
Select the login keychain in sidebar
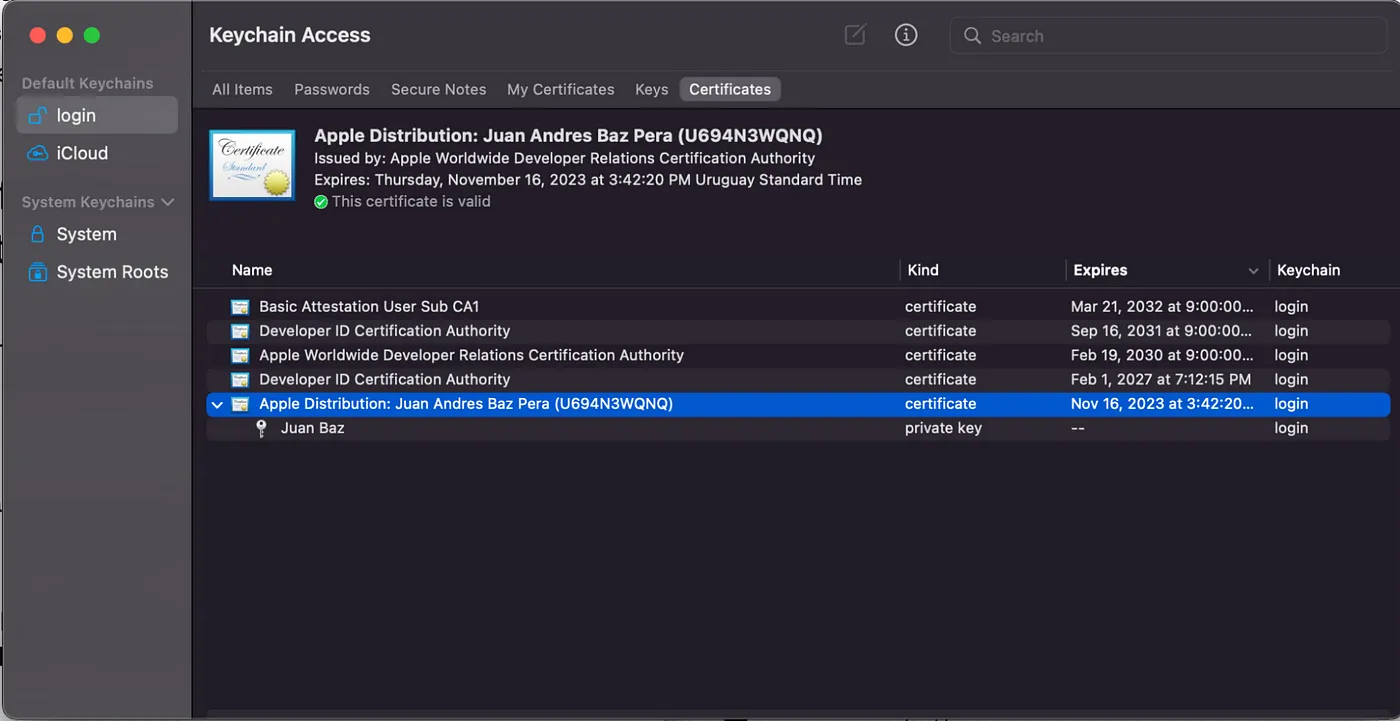pyautogui.click(x=97, y=115)
